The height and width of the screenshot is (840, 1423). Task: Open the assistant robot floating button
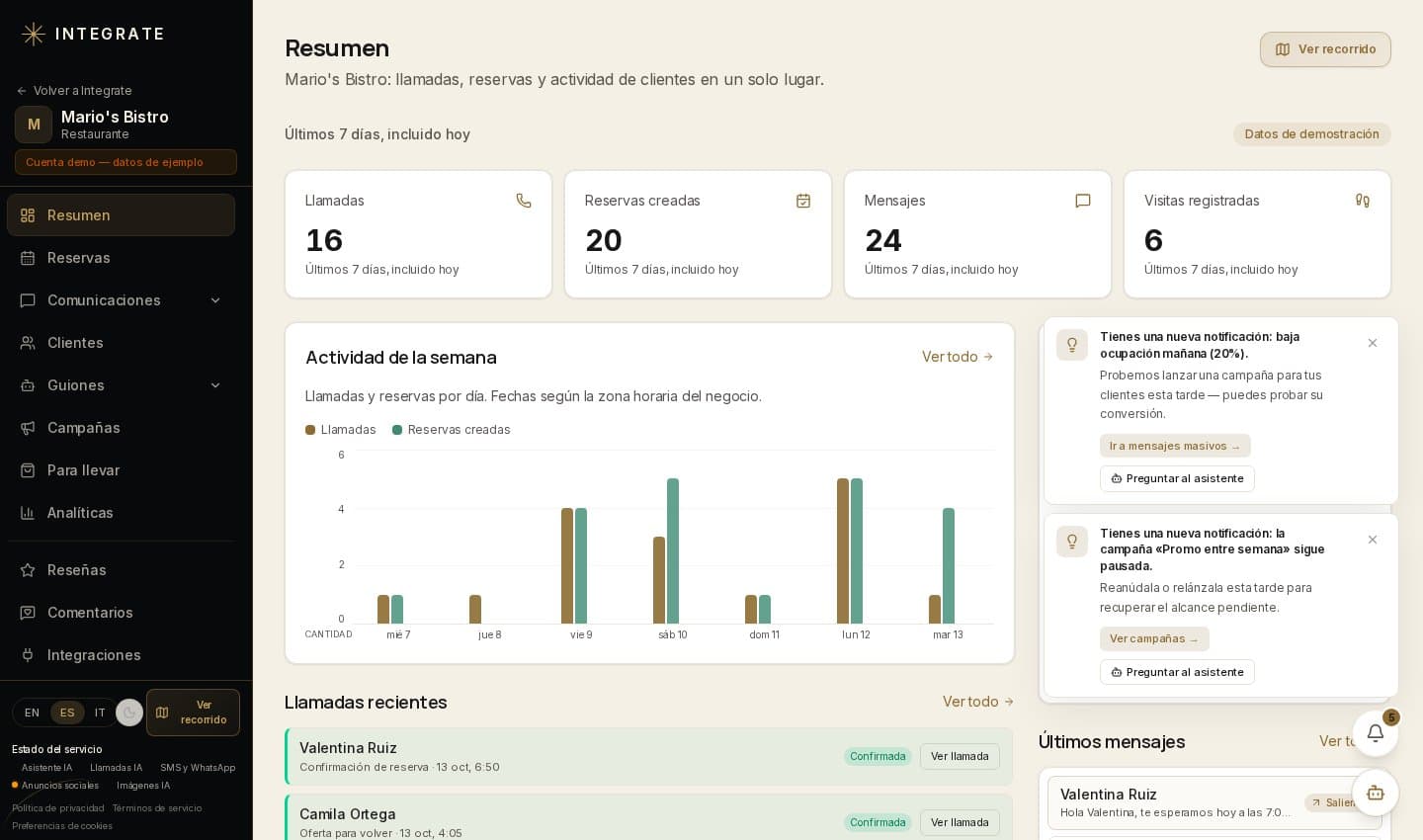[x=1375, y=793]
